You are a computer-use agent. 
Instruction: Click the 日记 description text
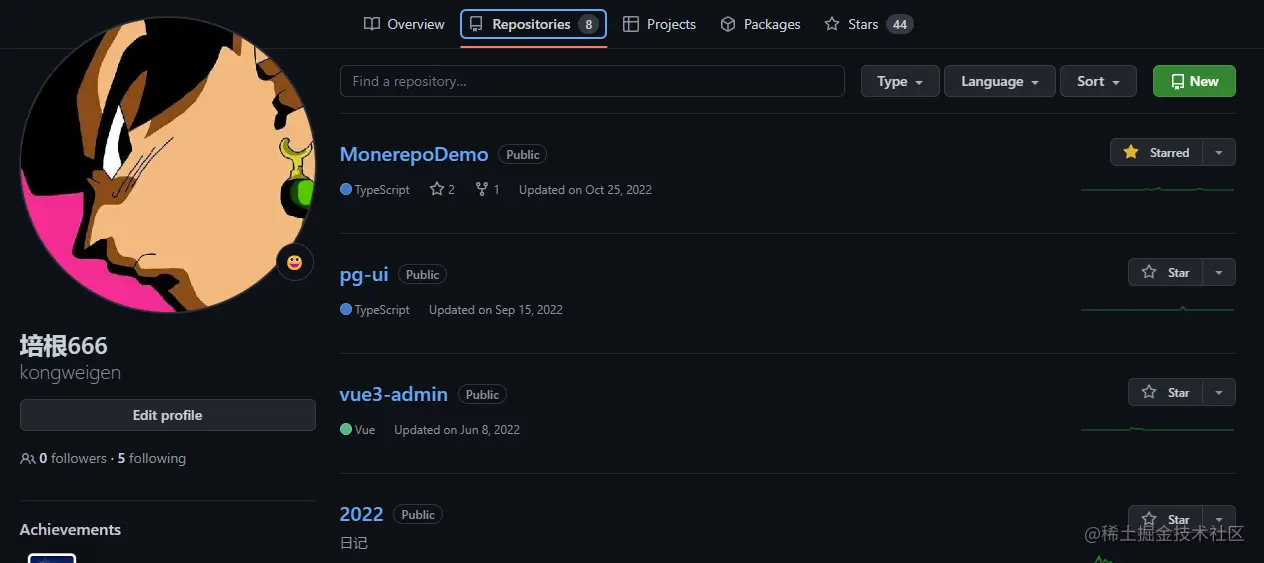click(x=354, y=543)
